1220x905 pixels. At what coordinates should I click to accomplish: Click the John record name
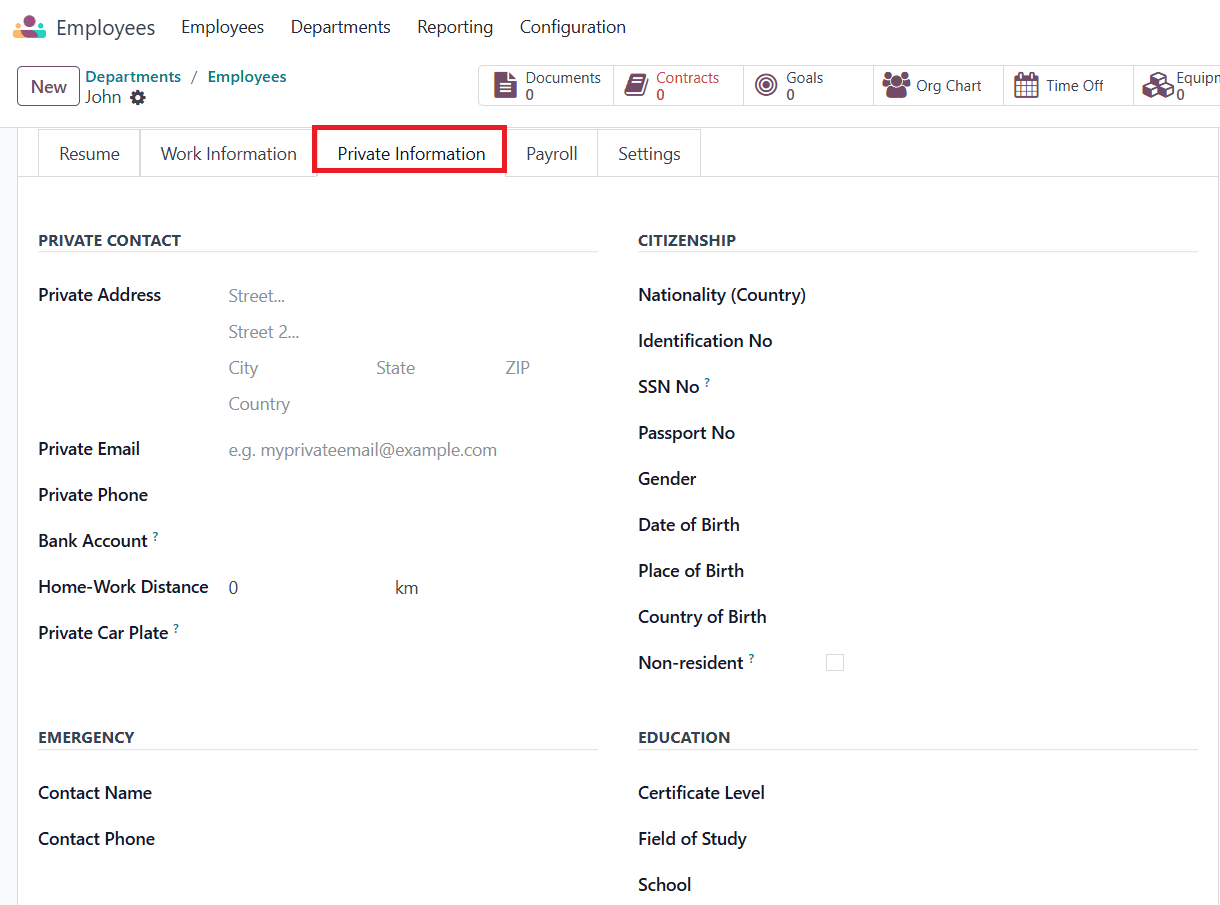tap(103, 97)
